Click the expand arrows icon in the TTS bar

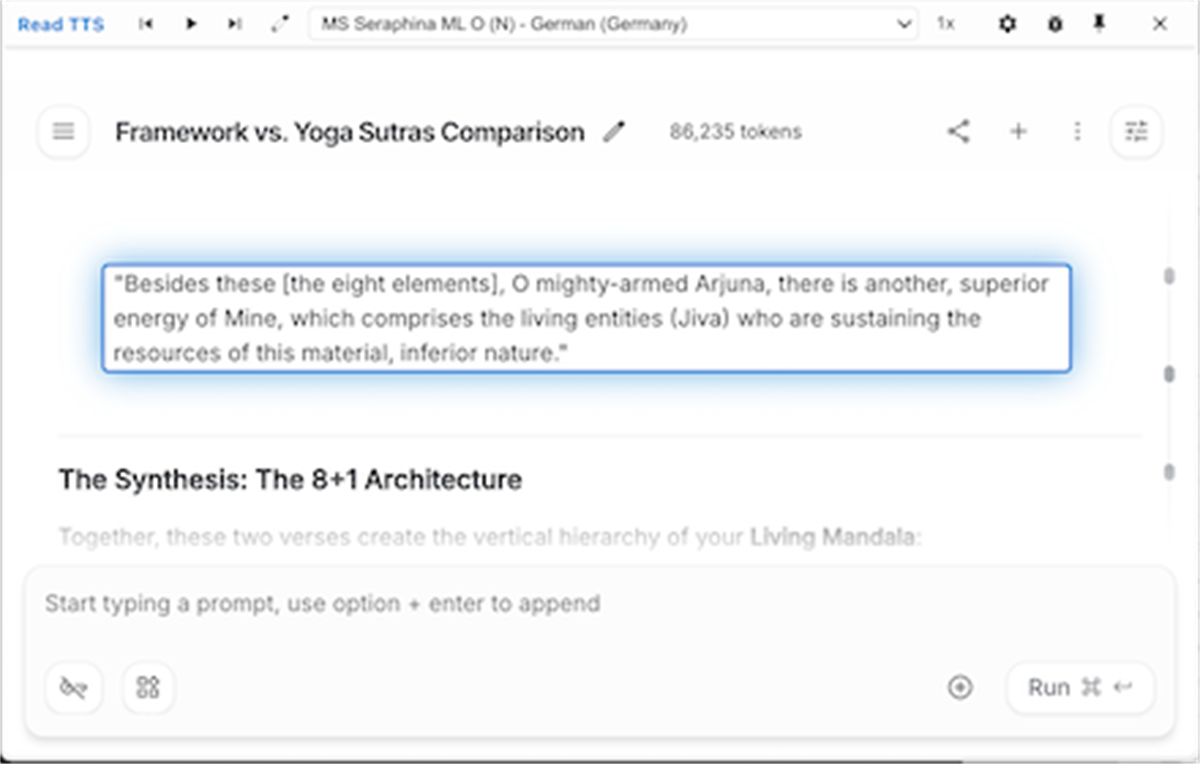[279, 25]
